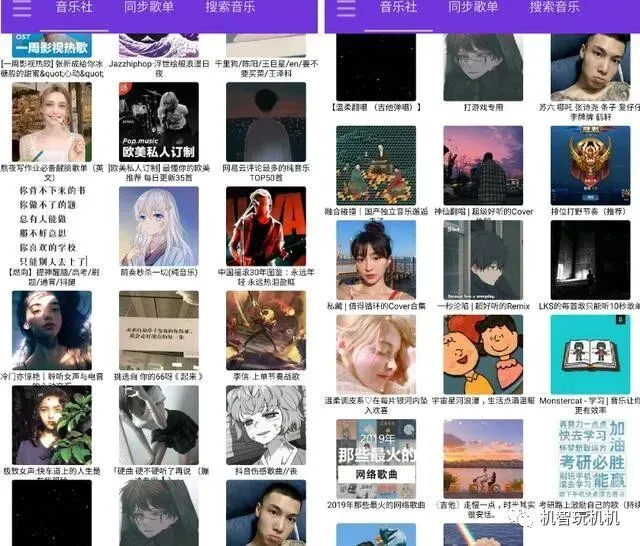Open 欧美私人订制 playlist cover
This screenshot has height=546, width=640.
point(159,122)
